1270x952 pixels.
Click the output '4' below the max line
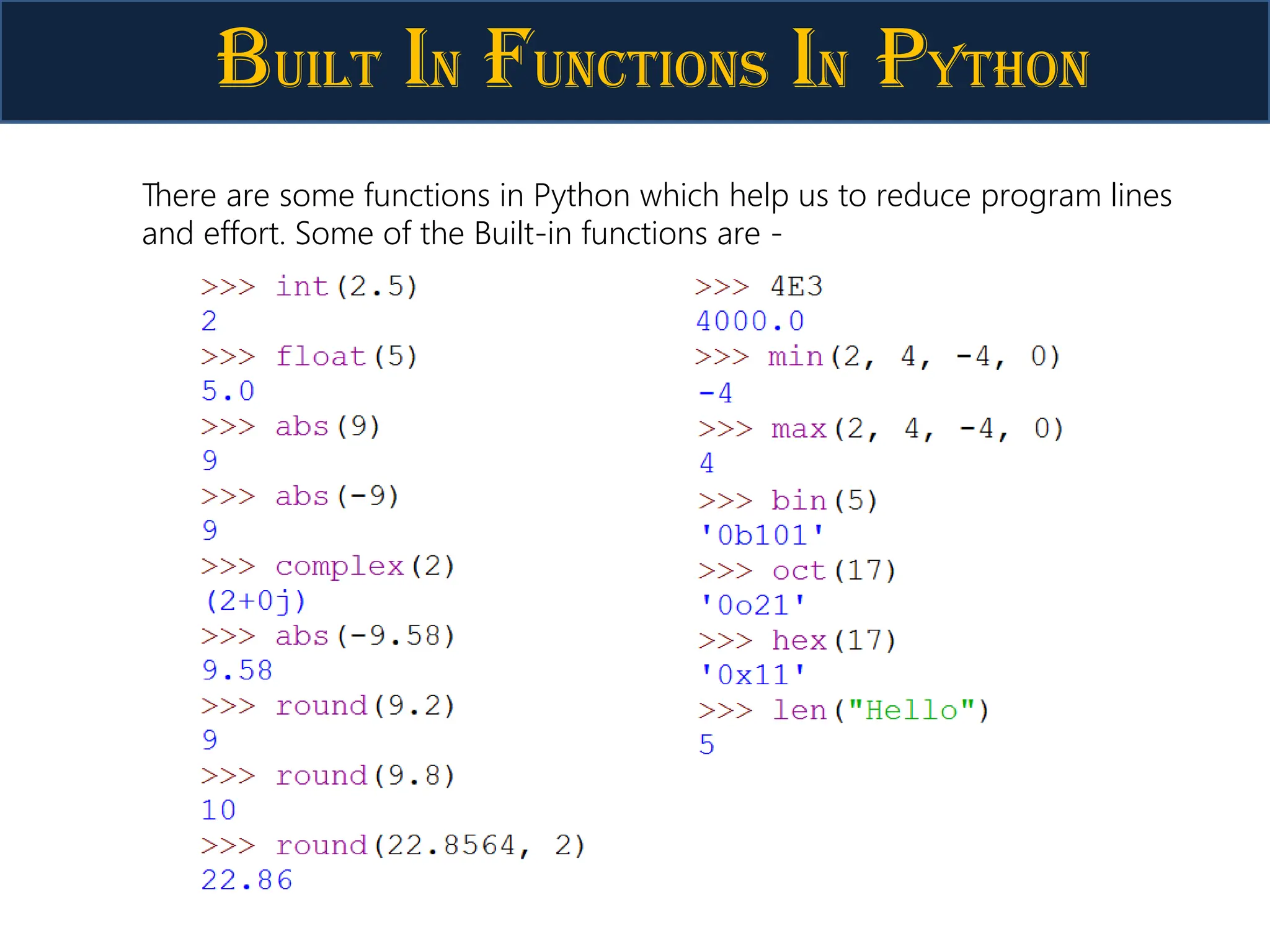click(707, 463)
